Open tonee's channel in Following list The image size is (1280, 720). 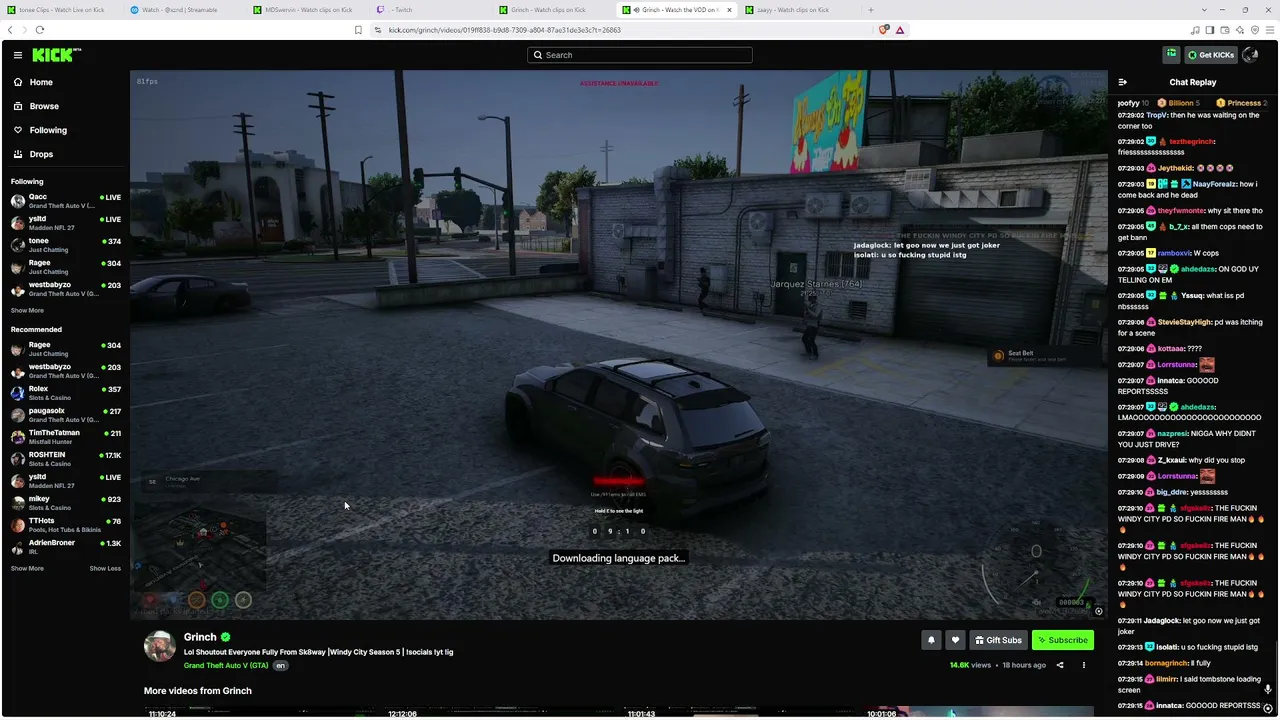(64, 245)
